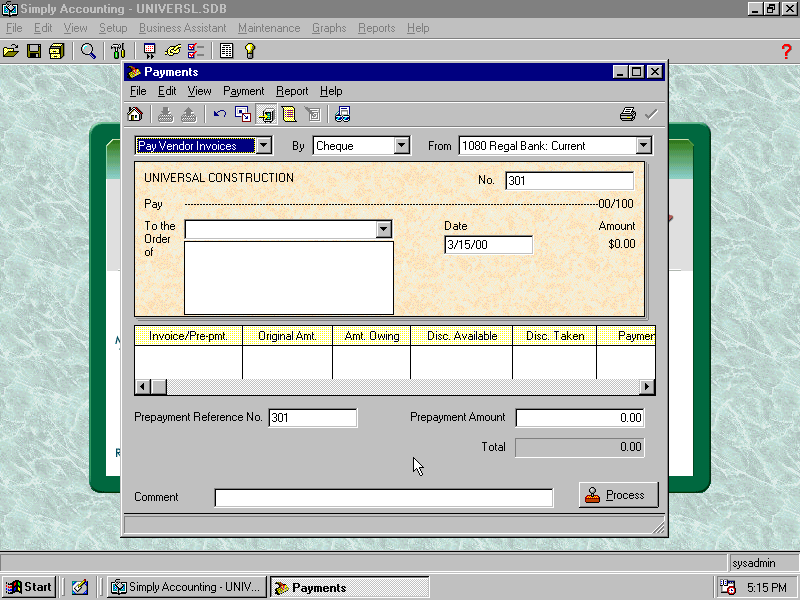Click the printer icon in Payments window

click(x=628, y=114)
